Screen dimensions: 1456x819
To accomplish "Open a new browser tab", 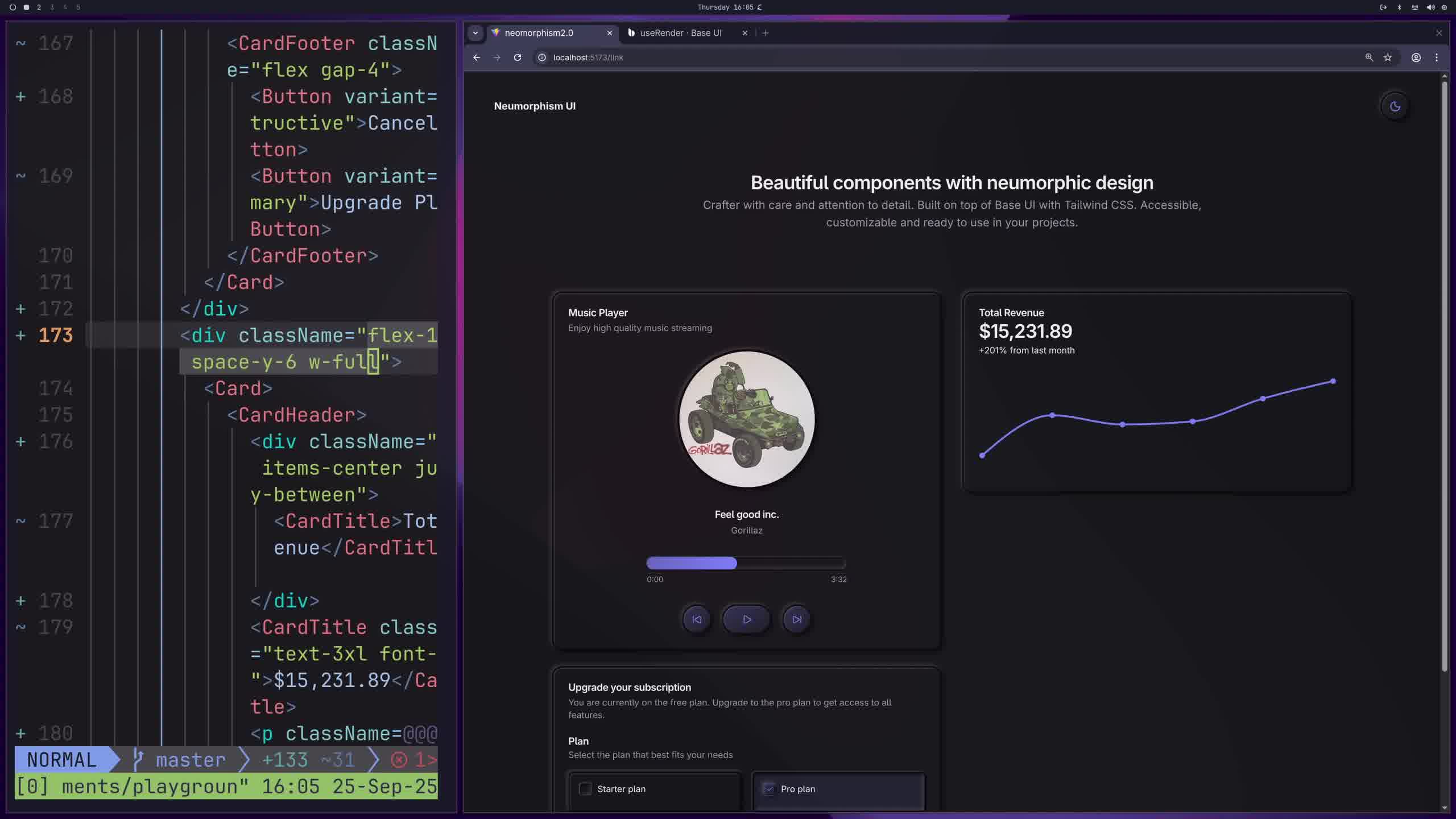I will click(x=766, y=33).
